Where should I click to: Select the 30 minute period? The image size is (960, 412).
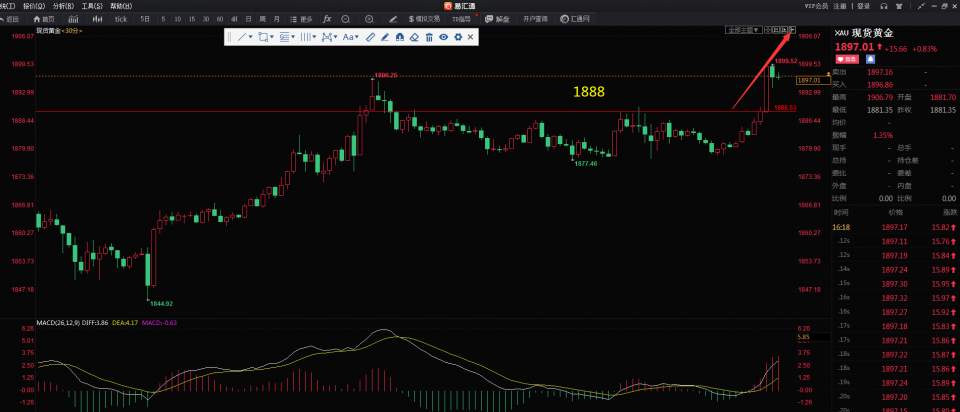[x=206, y=19]
